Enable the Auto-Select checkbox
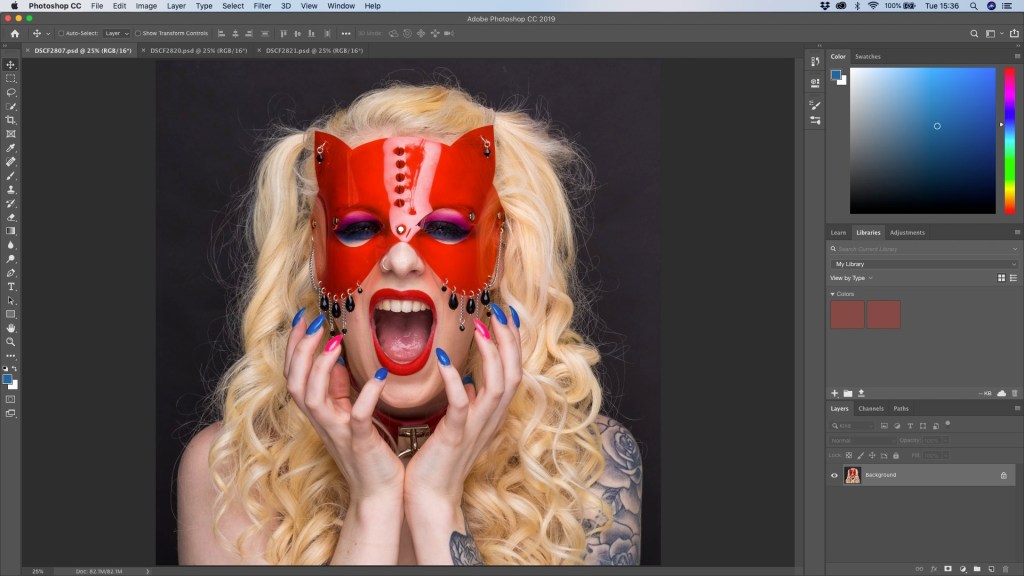 point(61,33)
